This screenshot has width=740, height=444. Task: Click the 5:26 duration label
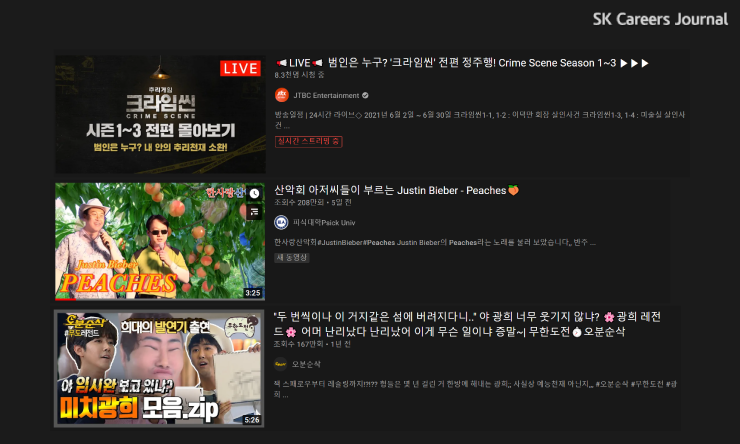(252, 419)
